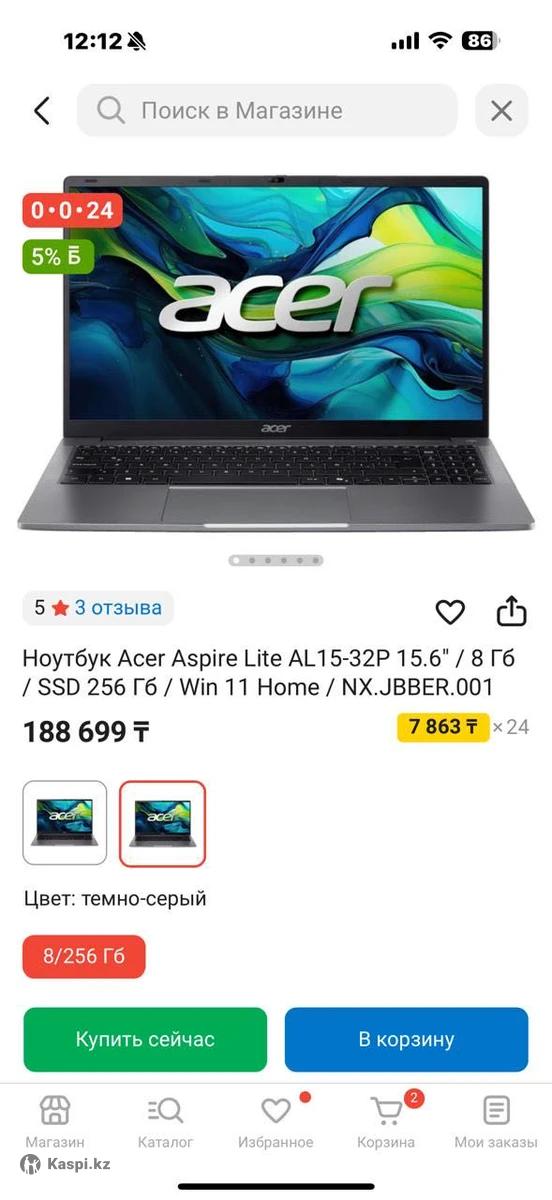Add laptop to favorites with heart icon
The height and width of the screenshot is (1200, 552).
[451, 611]
